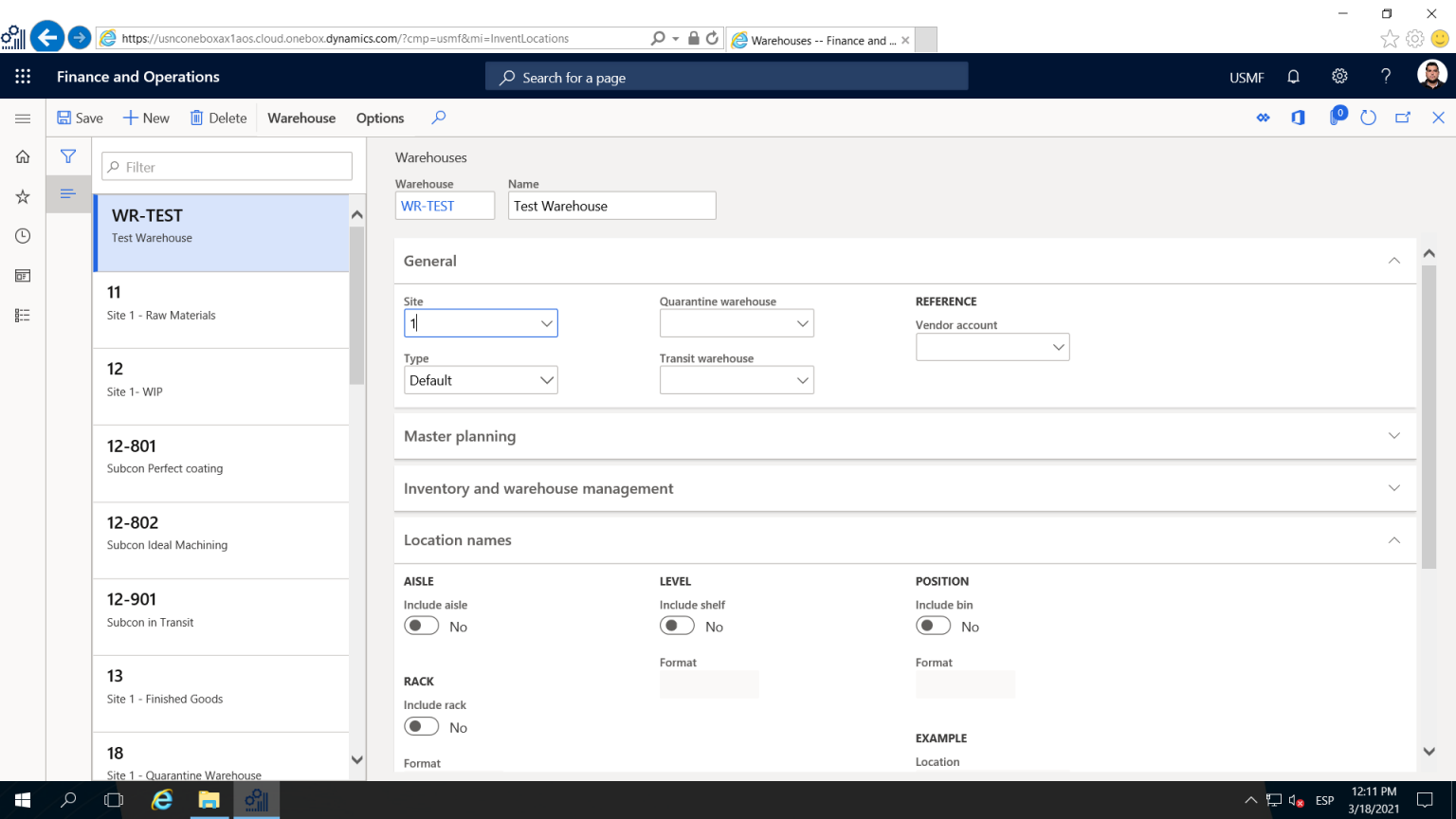Toggle Include aisle to Yes
The height and width of the screenshot is (819, 1456).
(421, 626)
